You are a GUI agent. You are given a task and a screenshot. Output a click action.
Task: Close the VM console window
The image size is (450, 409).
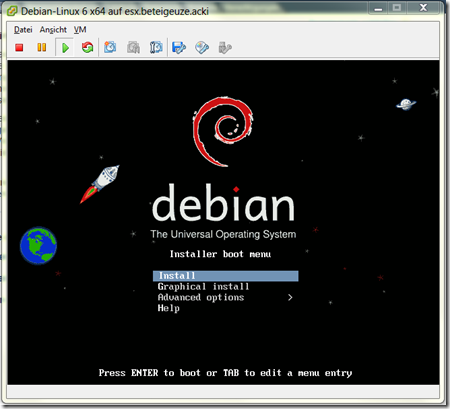point(423,8)
